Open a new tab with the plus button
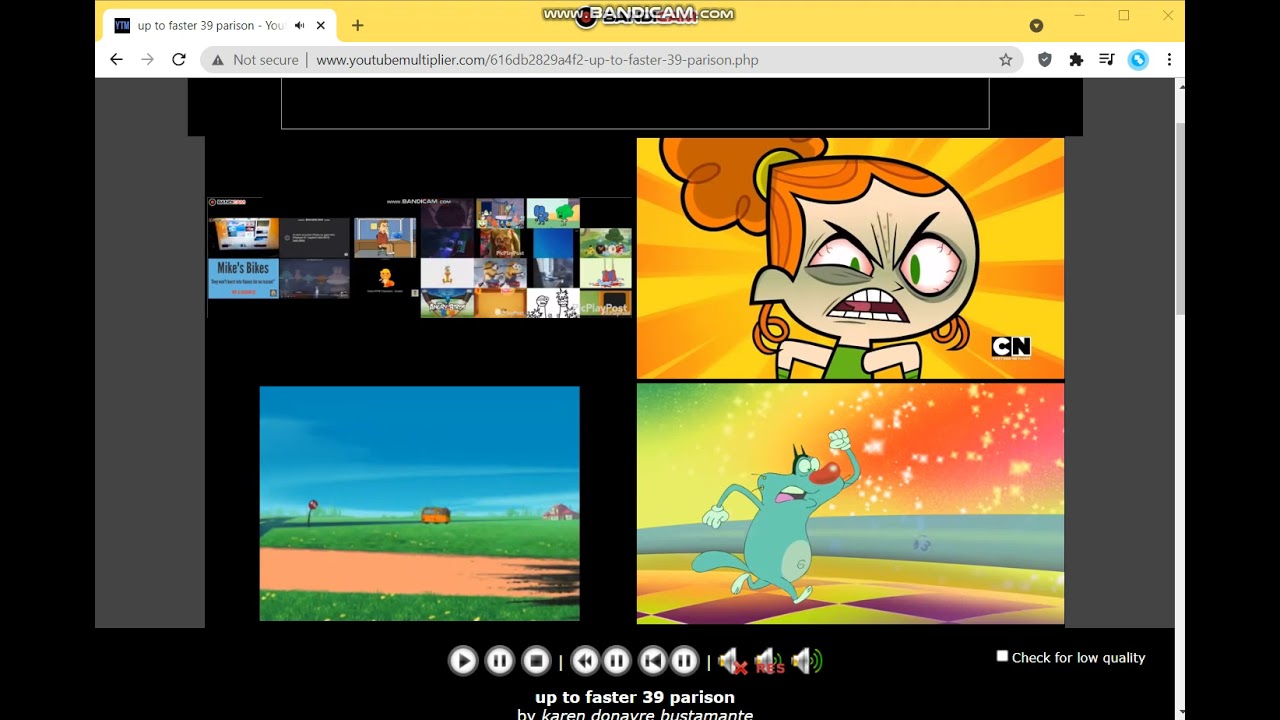 click(x=357, y=25)
